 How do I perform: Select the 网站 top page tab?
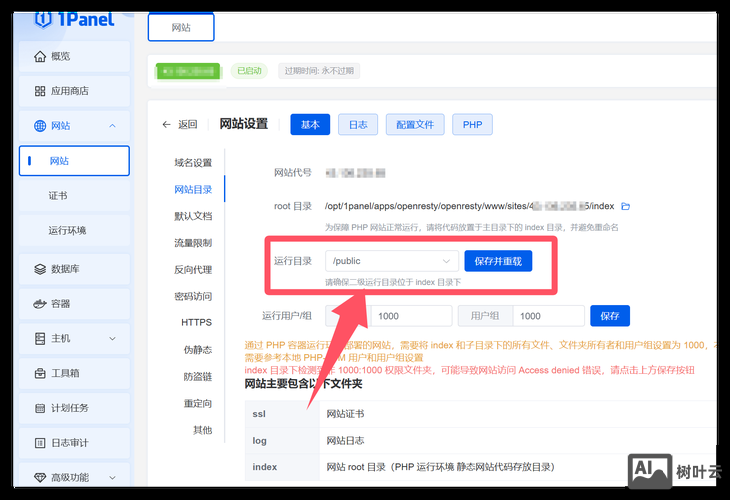coord(181,27)
